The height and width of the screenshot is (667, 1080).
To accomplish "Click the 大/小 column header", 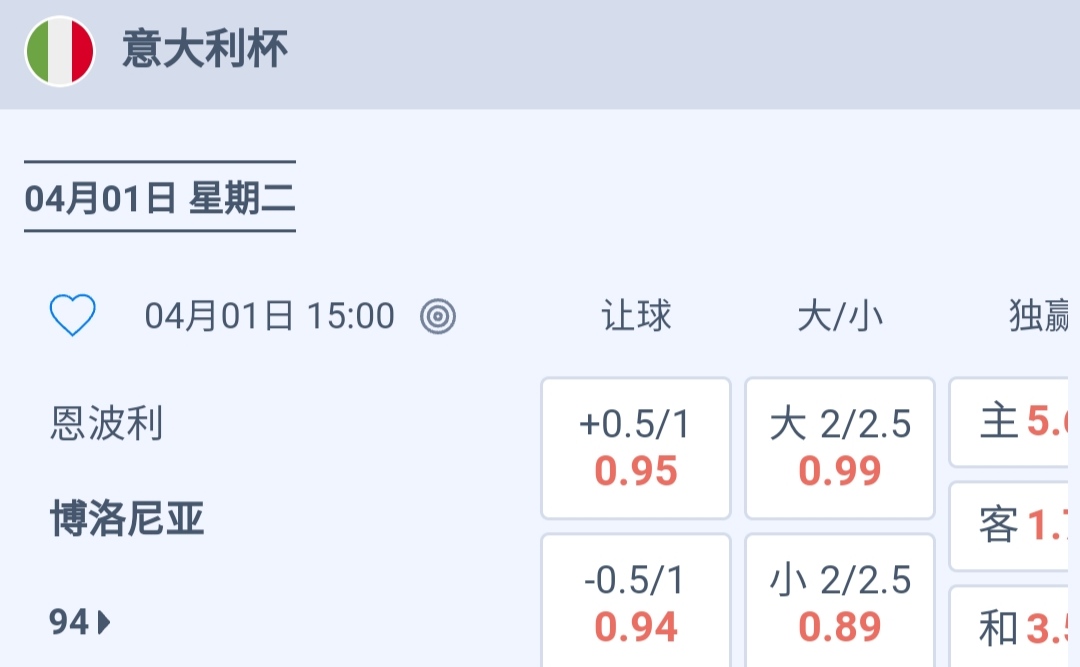I will 840,317.
